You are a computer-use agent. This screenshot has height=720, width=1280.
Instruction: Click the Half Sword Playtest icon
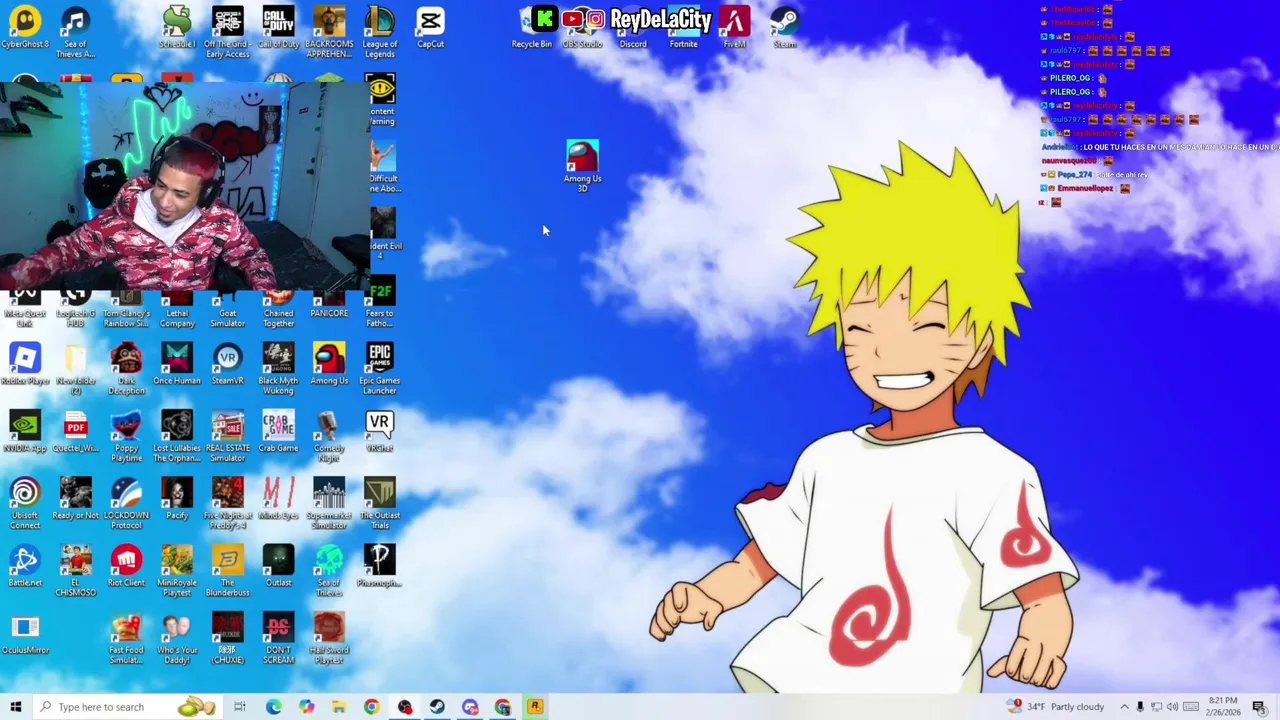329,638
